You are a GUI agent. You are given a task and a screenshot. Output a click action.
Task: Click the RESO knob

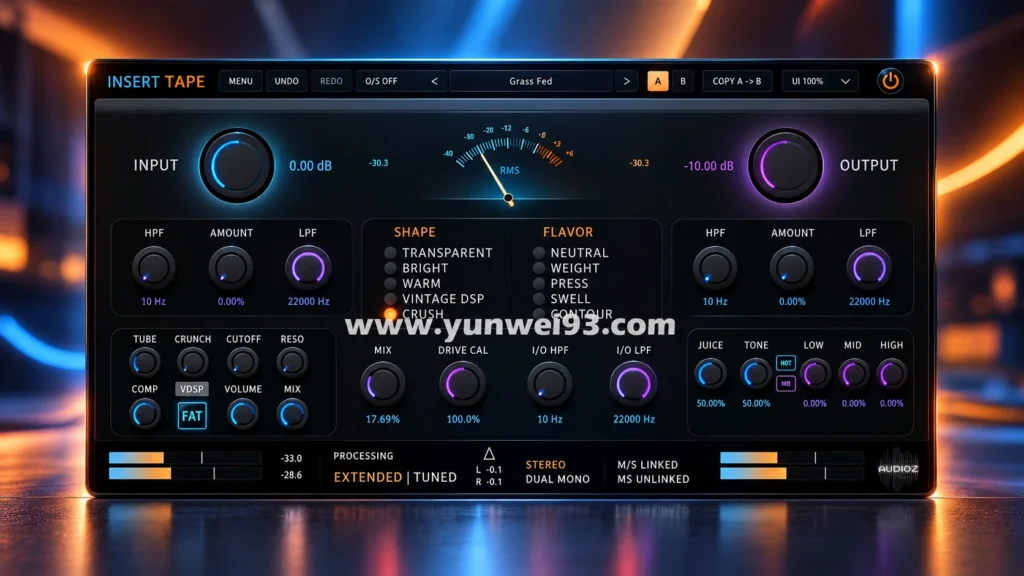click(292, 362)
